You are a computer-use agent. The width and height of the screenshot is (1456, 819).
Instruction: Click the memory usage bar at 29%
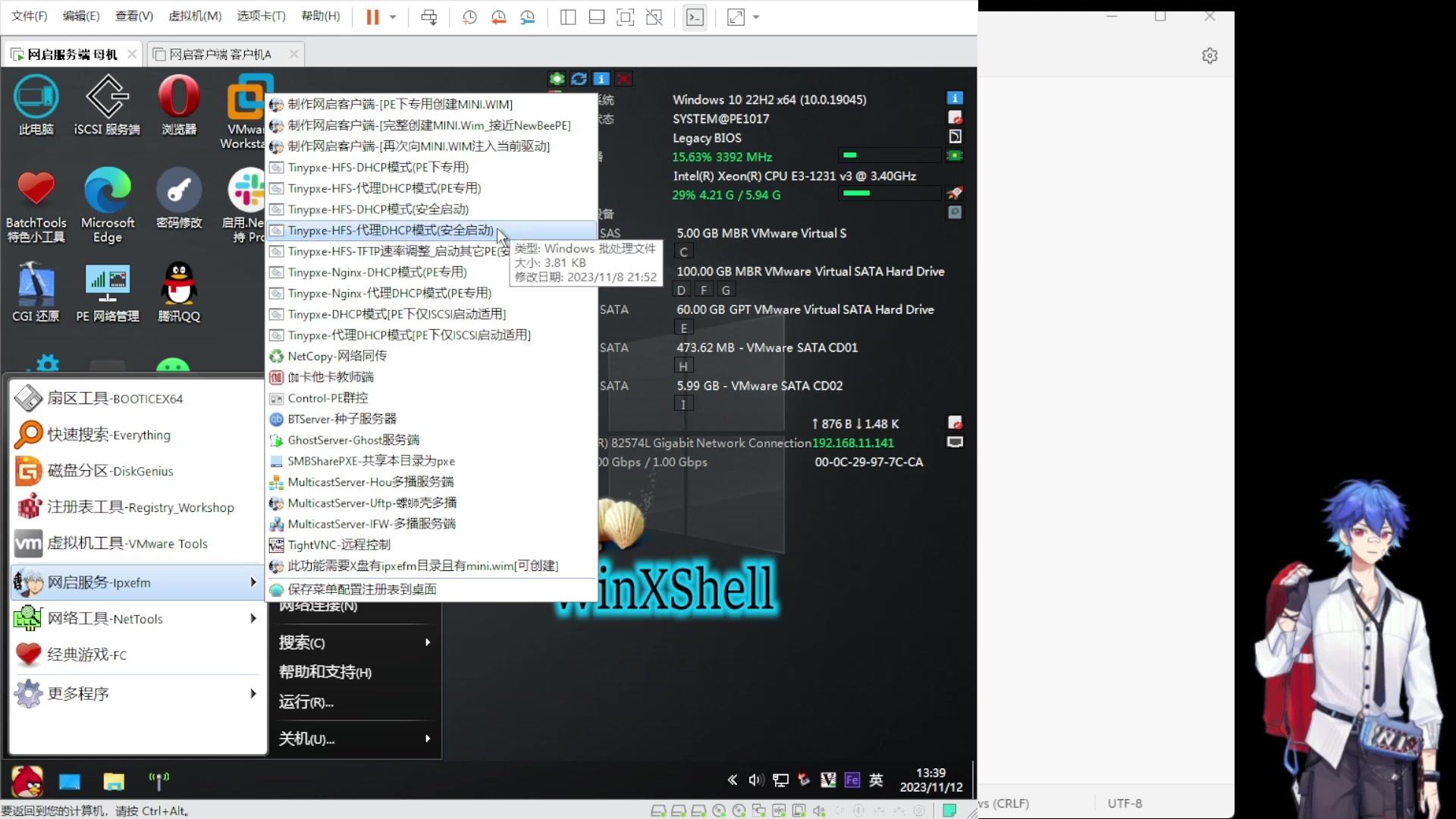[x=890, y=193]
